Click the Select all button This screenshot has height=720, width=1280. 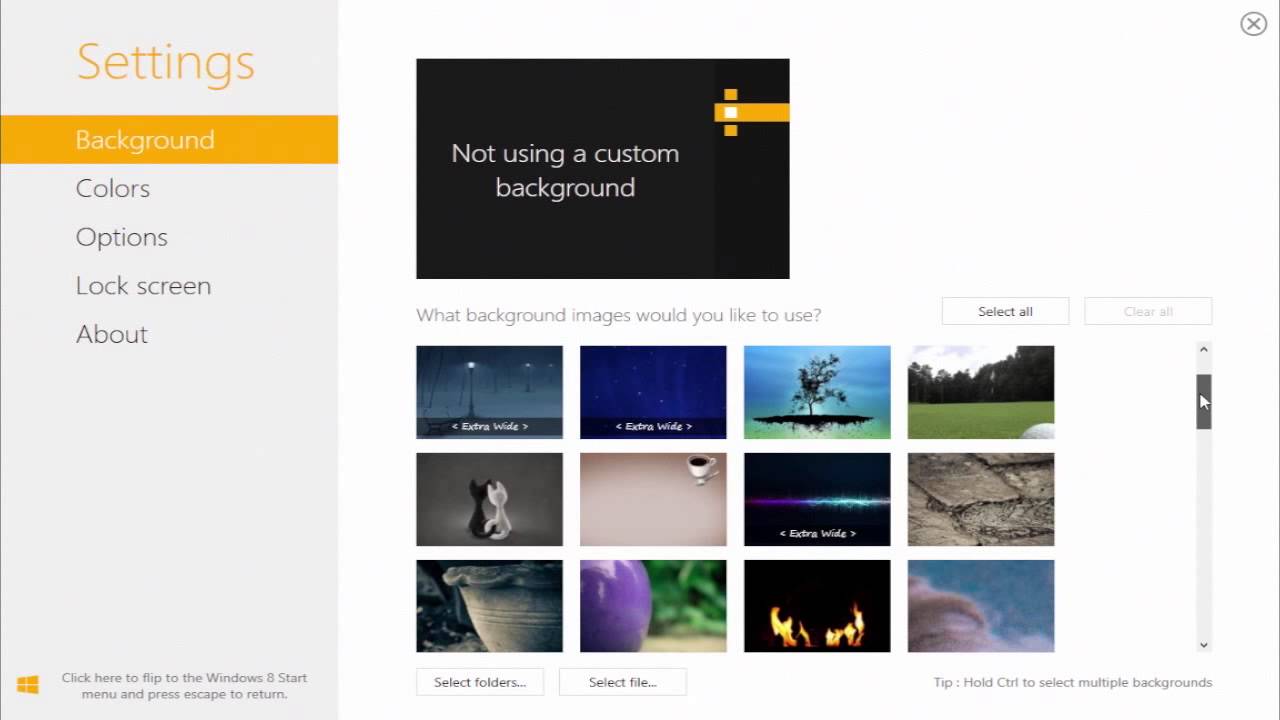(x=1005, y=311)
